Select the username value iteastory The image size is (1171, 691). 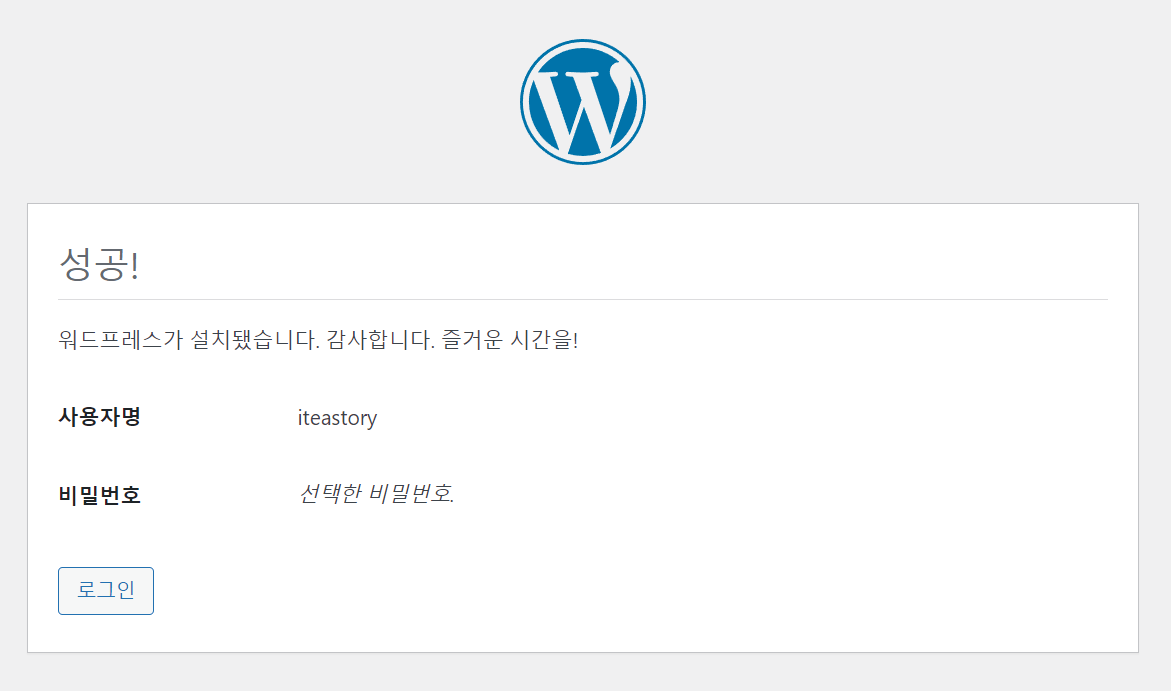[338, 418]
